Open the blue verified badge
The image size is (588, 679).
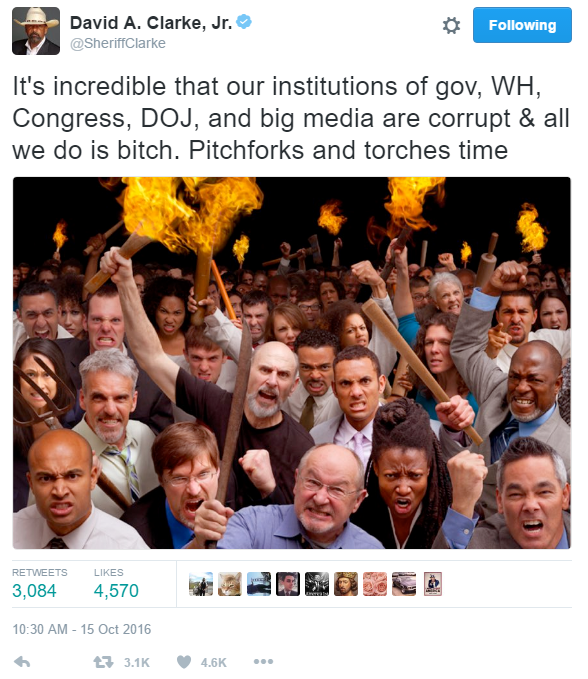coord(244,22)
